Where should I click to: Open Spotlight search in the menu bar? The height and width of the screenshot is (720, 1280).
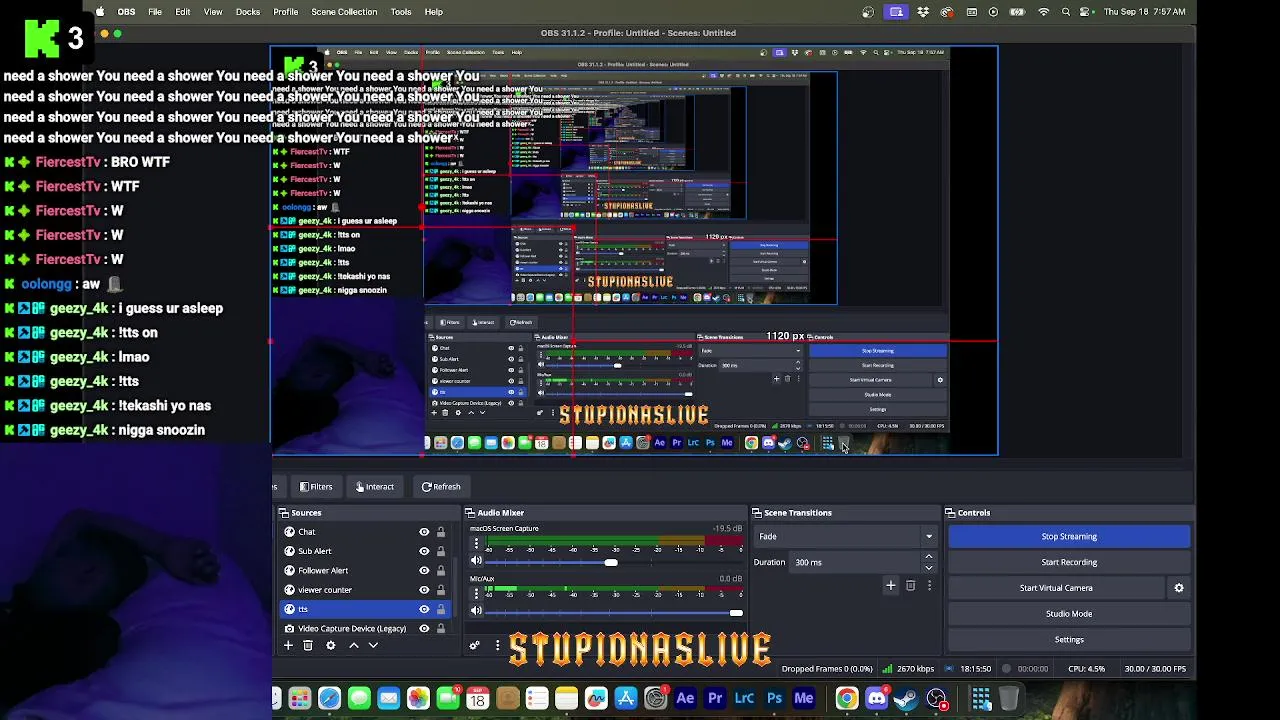click(x=1066, y=12)
